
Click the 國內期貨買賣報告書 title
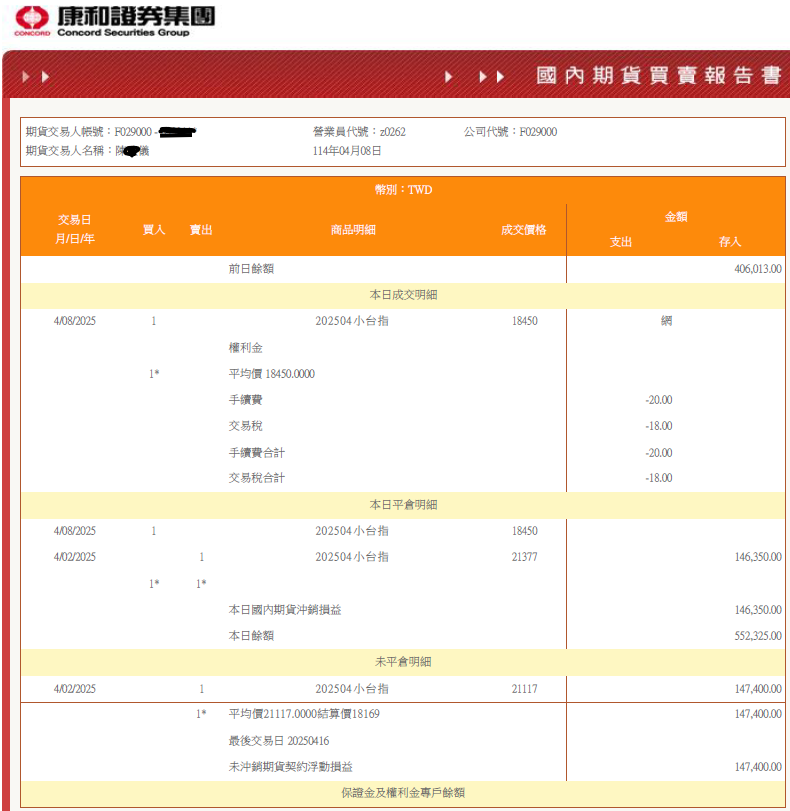click(x=658, y=76)
